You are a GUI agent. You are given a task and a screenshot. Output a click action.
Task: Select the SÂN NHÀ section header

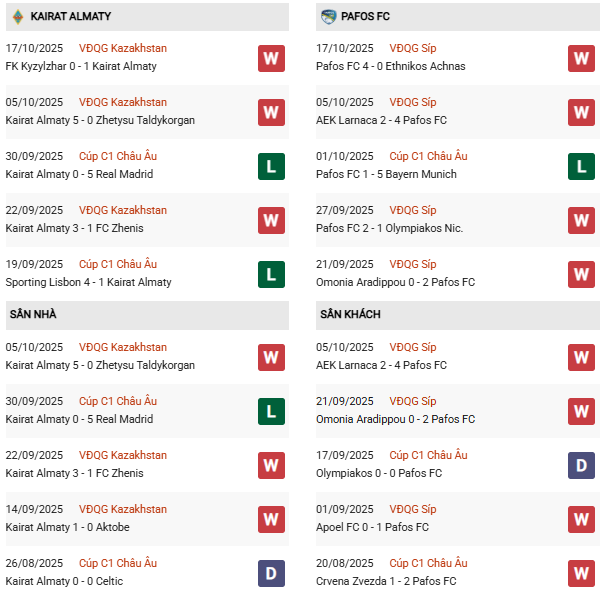33,314
